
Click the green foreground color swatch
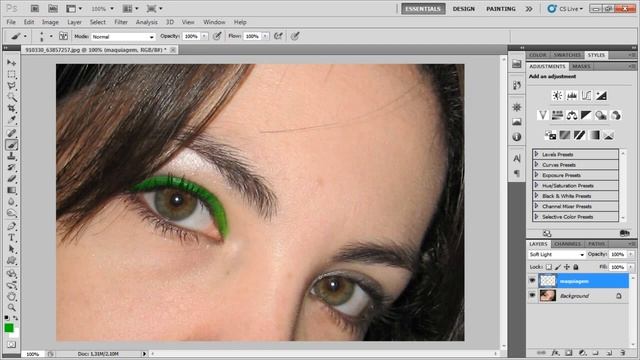tap(9, 328)
